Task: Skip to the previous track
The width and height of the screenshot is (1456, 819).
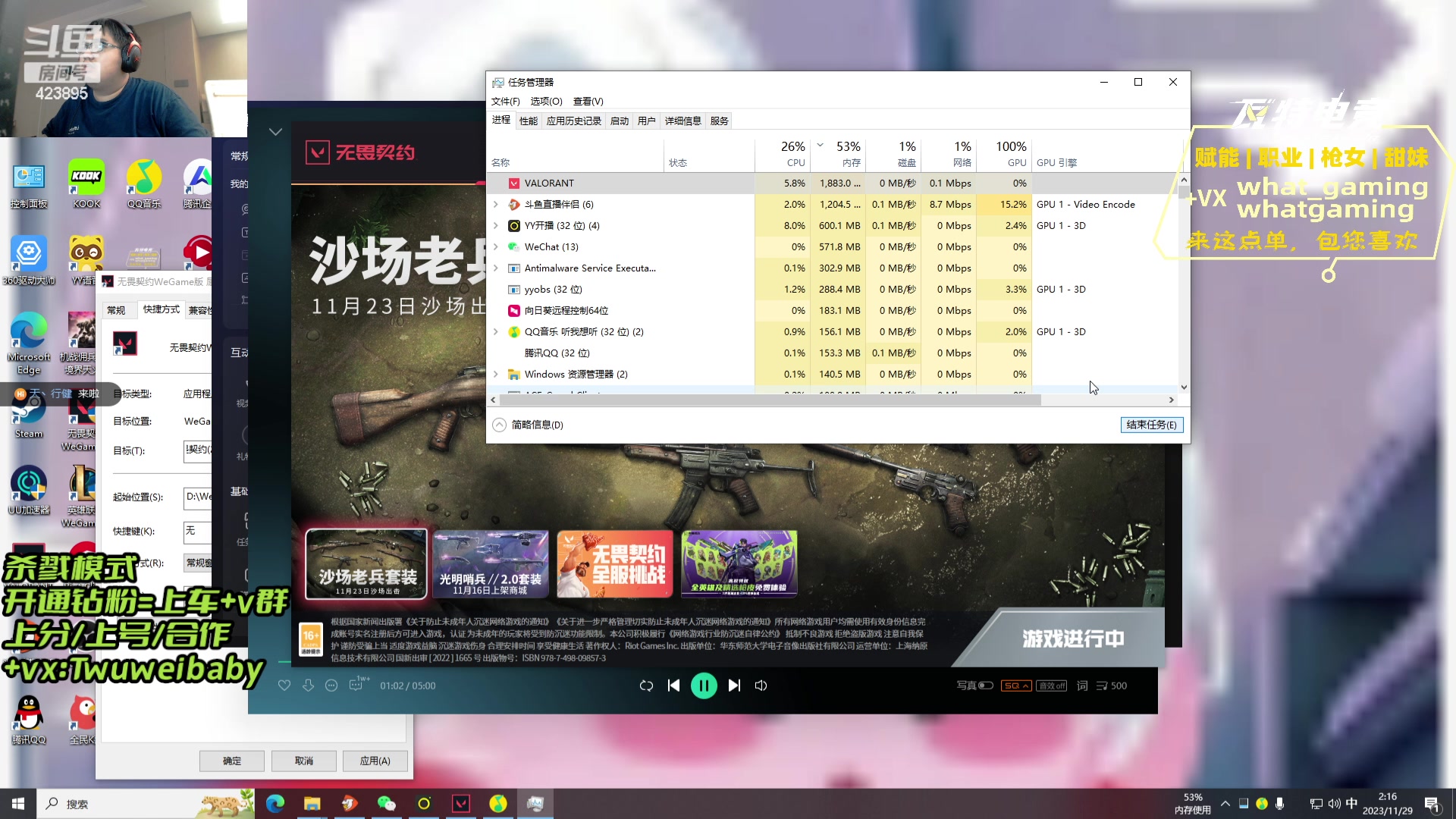Action: [673, 686]
